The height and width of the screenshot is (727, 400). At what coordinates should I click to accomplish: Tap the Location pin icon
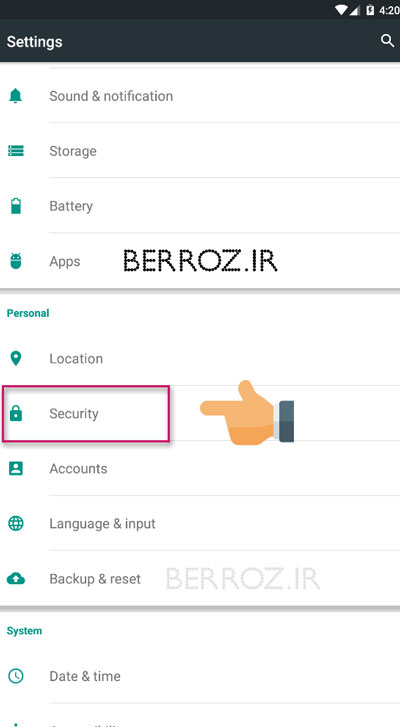[x=16, y=358]
